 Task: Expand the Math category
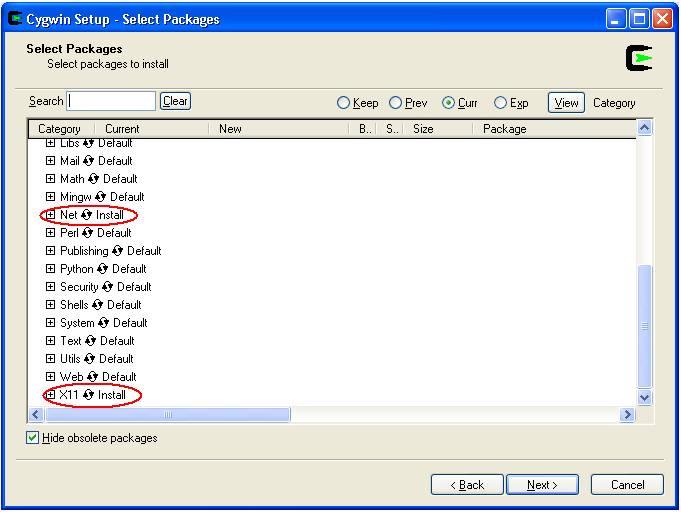(50, 179)
